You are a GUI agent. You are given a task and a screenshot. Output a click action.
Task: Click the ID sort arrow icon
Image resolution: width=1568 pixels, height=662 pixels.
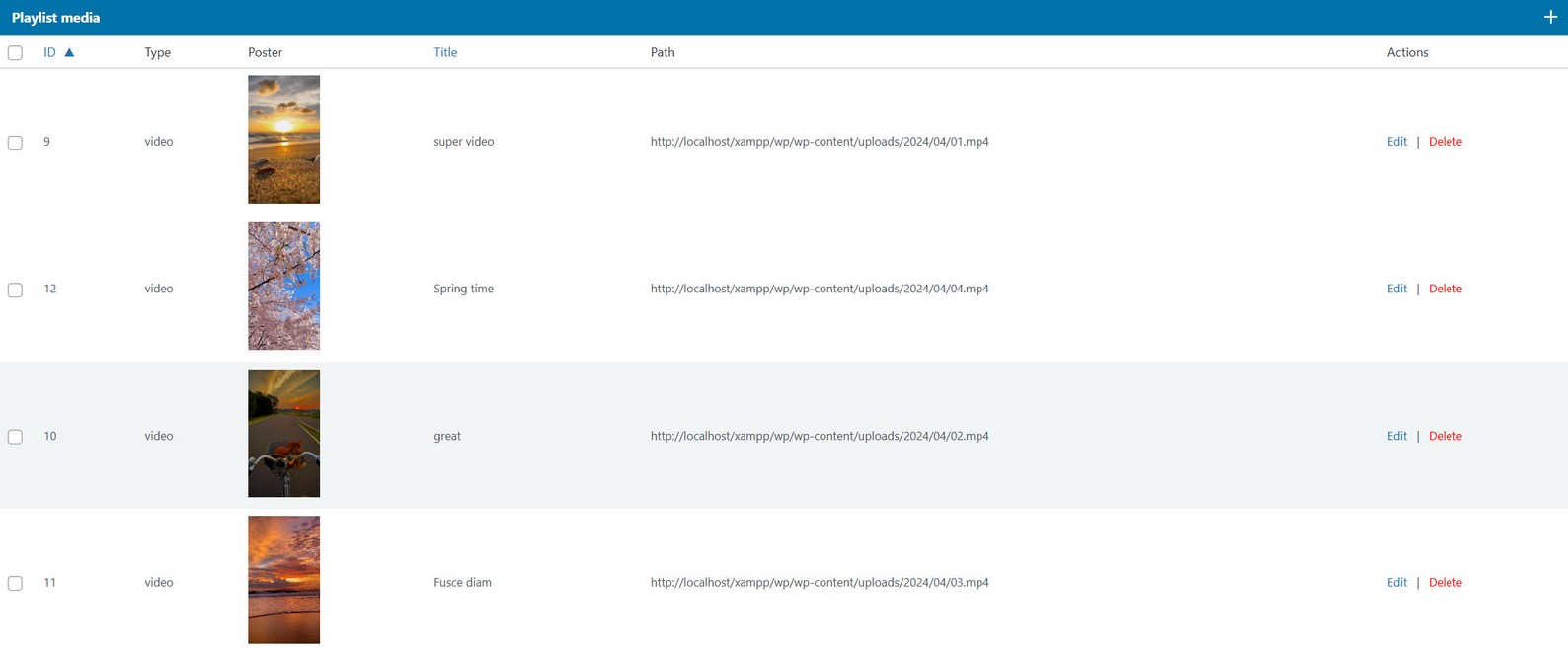pos(69,52)
